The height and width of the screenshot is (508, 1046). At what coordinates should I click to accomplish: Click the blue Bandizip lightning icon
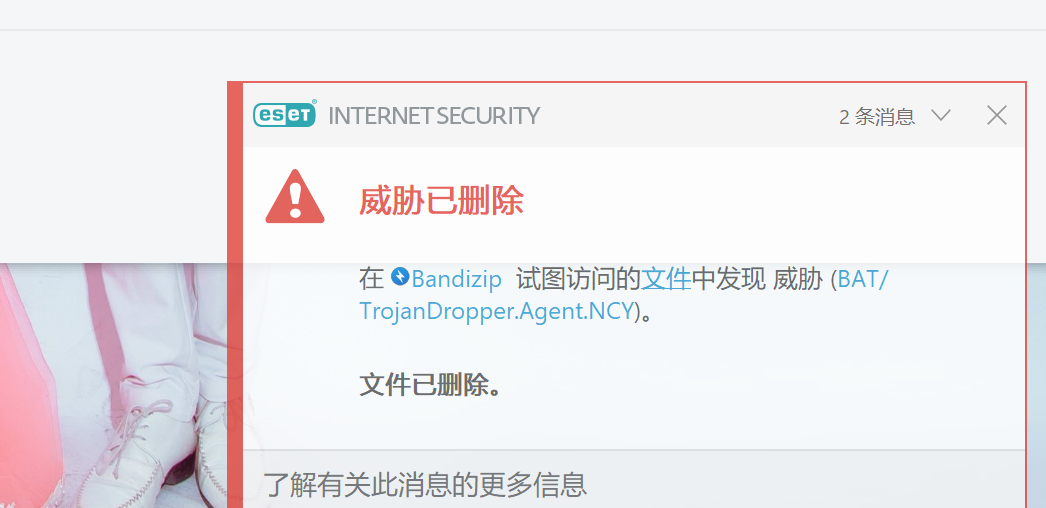click(x=400, y=277)
